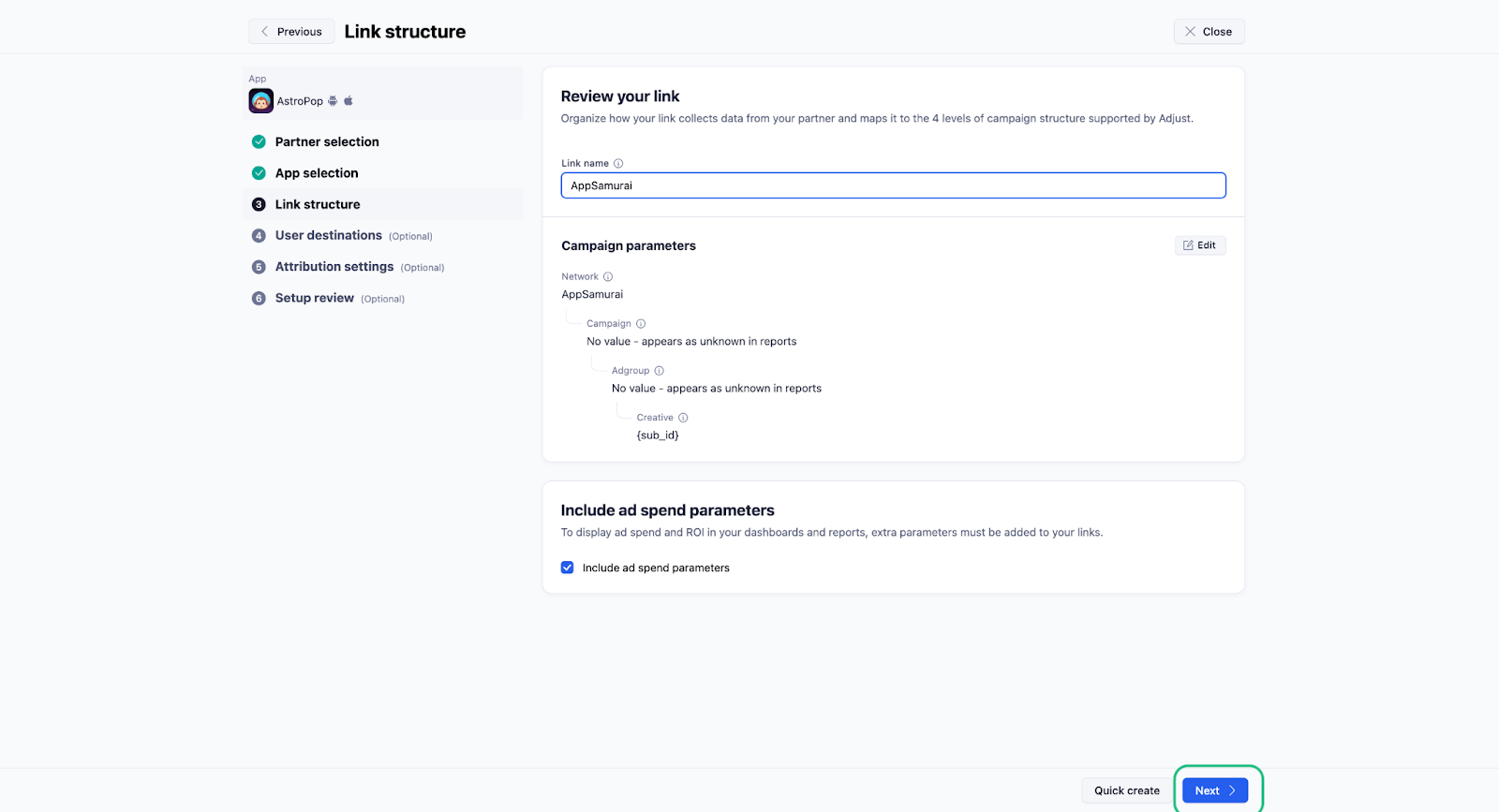Image resolution: width=1499 pixels, height=812 pixels.
Task: Click the green check next to App selection
Action: click(259, 173)
